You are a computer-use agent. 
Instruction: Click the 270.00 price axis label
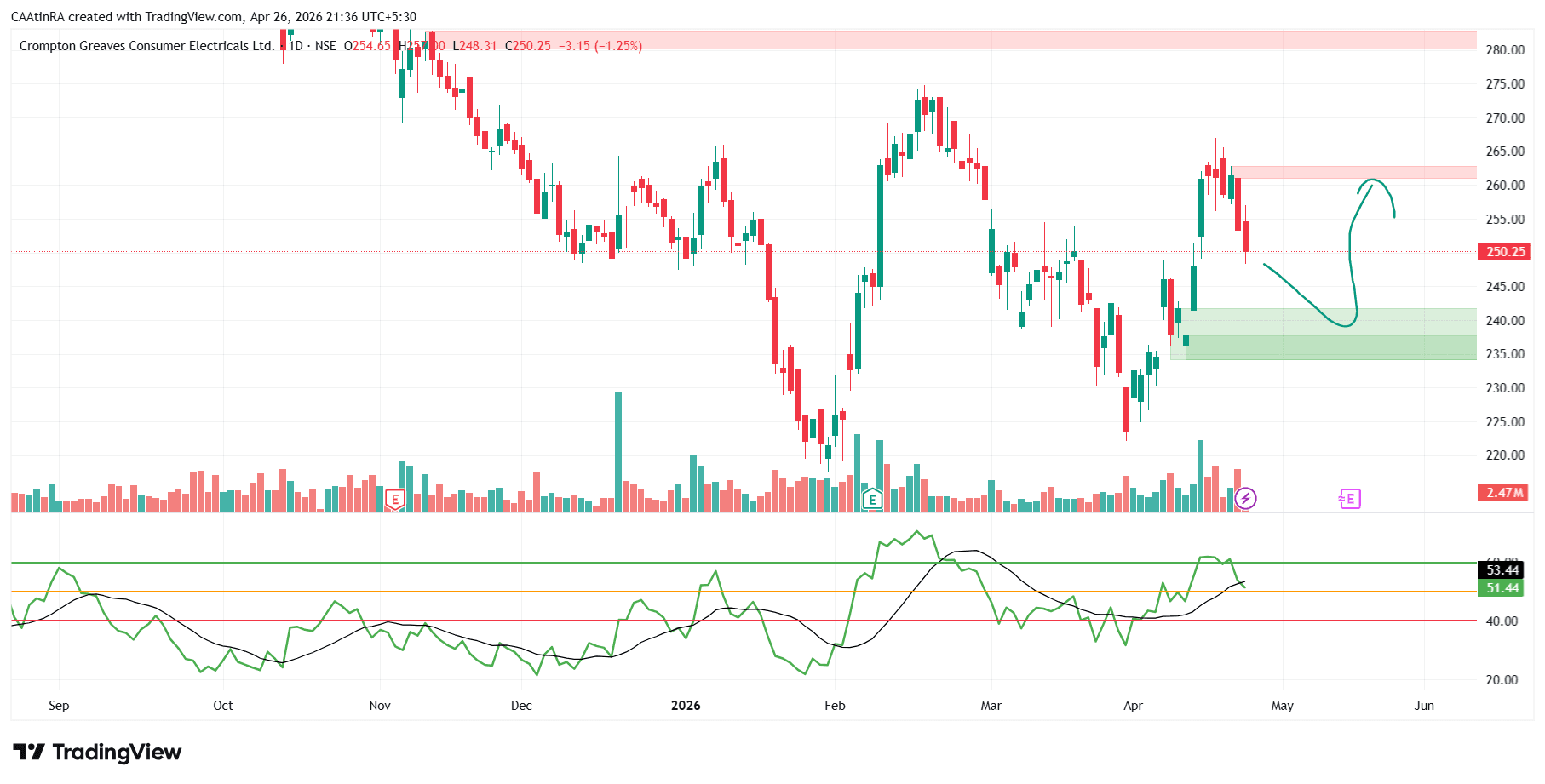pos(1505,118)
